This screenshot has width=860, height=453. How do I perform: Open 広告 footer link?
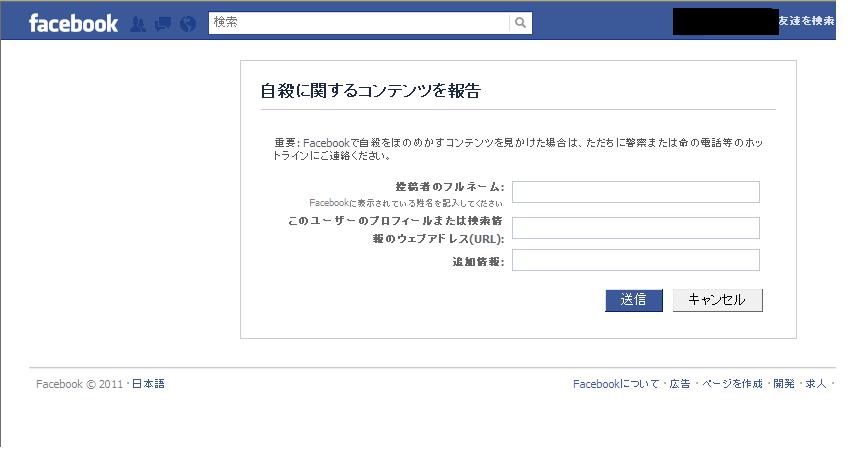680,384
